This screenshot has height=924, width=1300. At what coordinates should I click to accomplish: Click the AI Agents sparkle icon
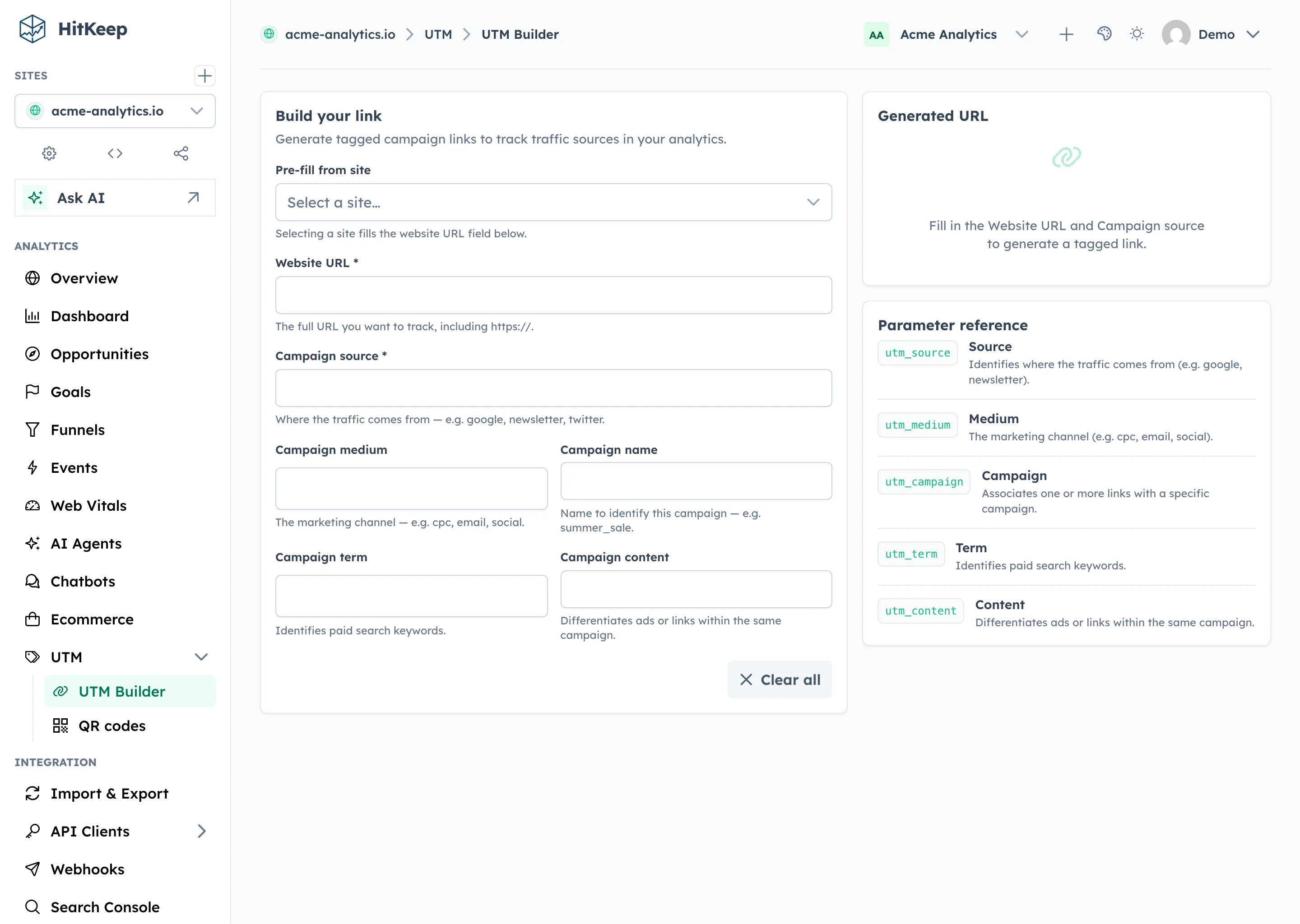click(x=32, y=543)
